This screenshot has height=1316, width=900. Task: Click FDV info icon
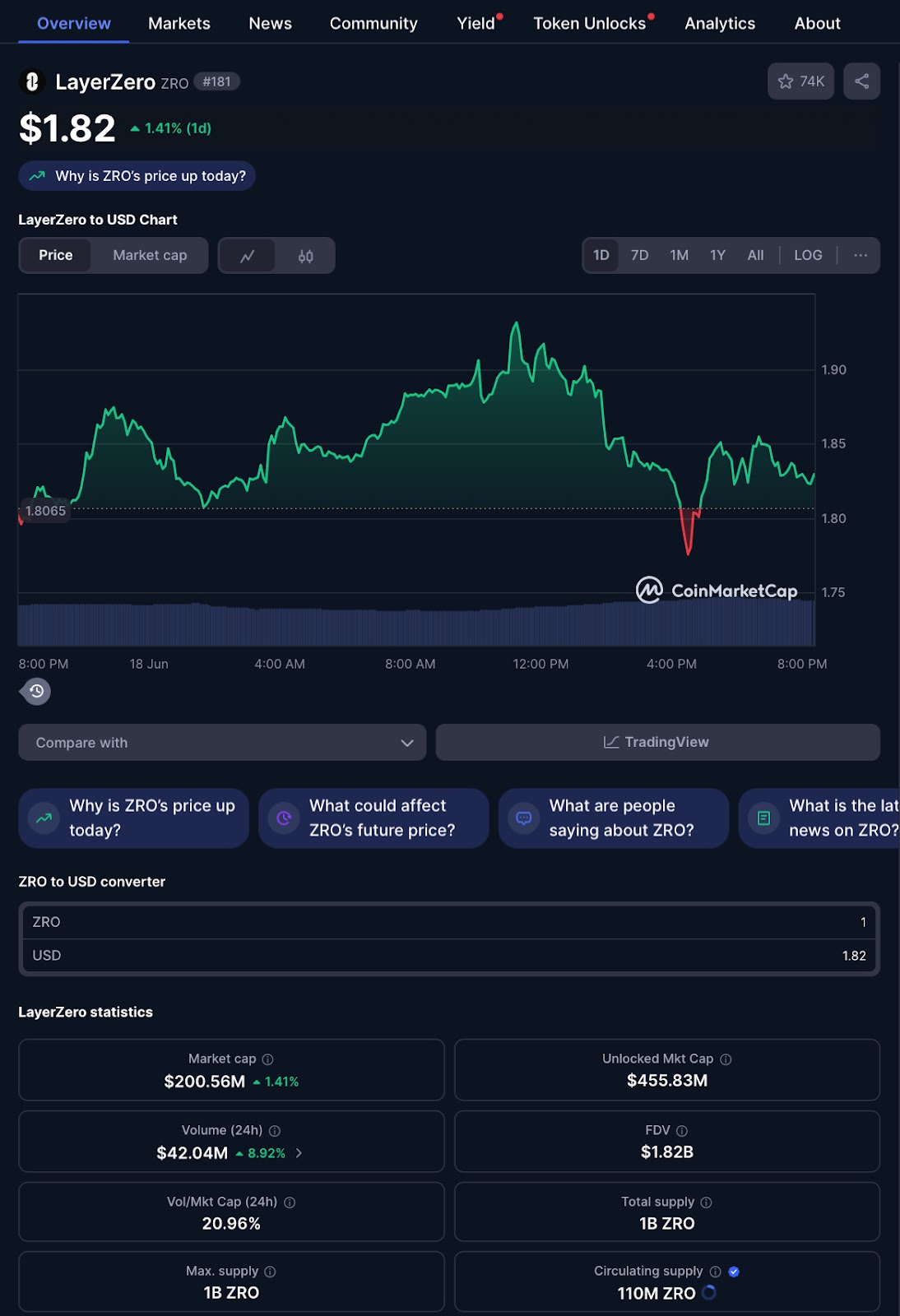point(681,1131)
